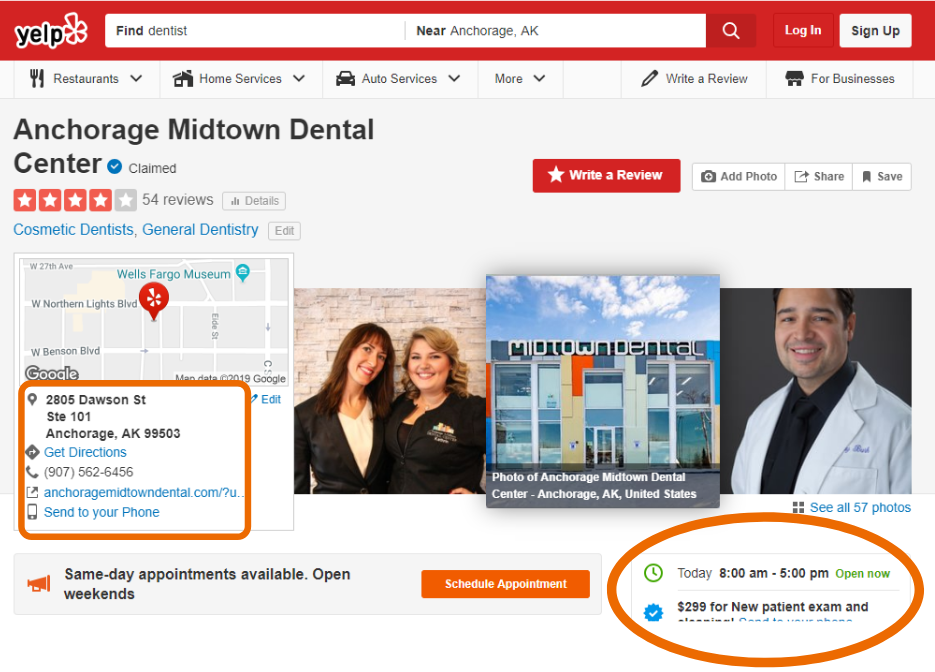Click the green clock hours icon
Screen dimensions: 935x672
(654, 573)
